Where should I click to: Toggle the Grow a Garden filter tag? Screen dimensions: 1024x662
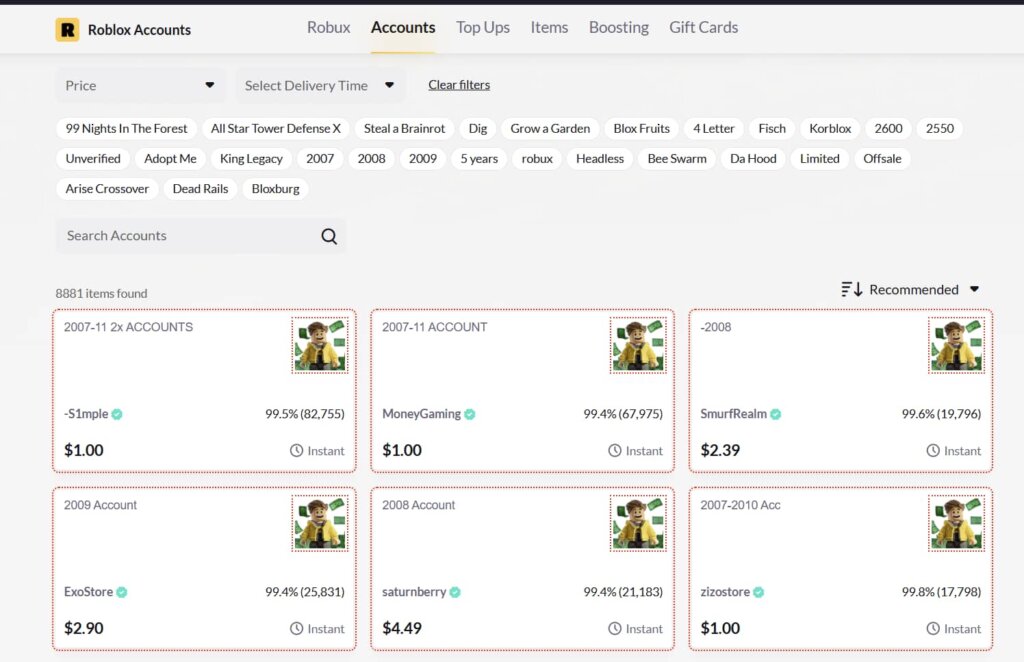pyautogui.click(x=550, y=129)
